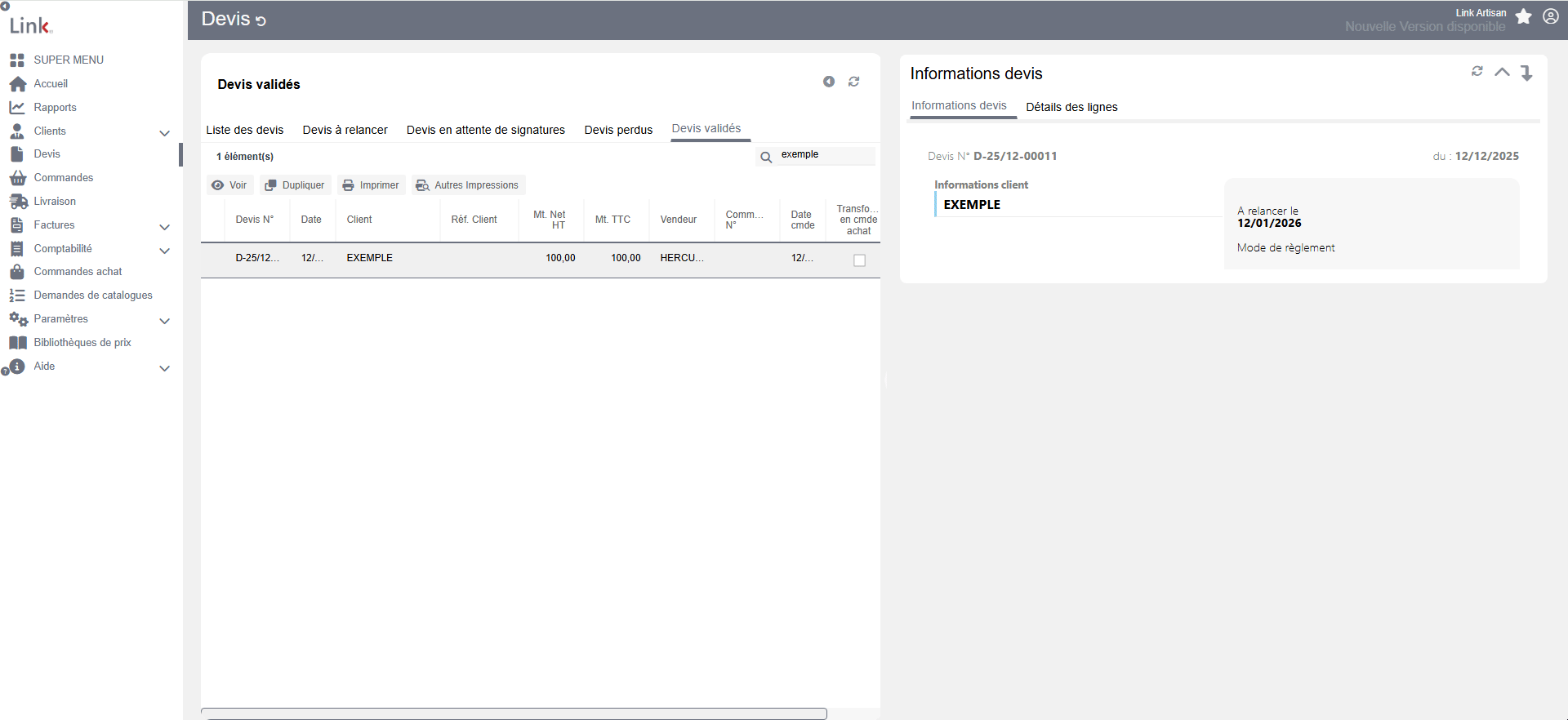
Task: Open Livraison truck icon
Action: [18, 202]
